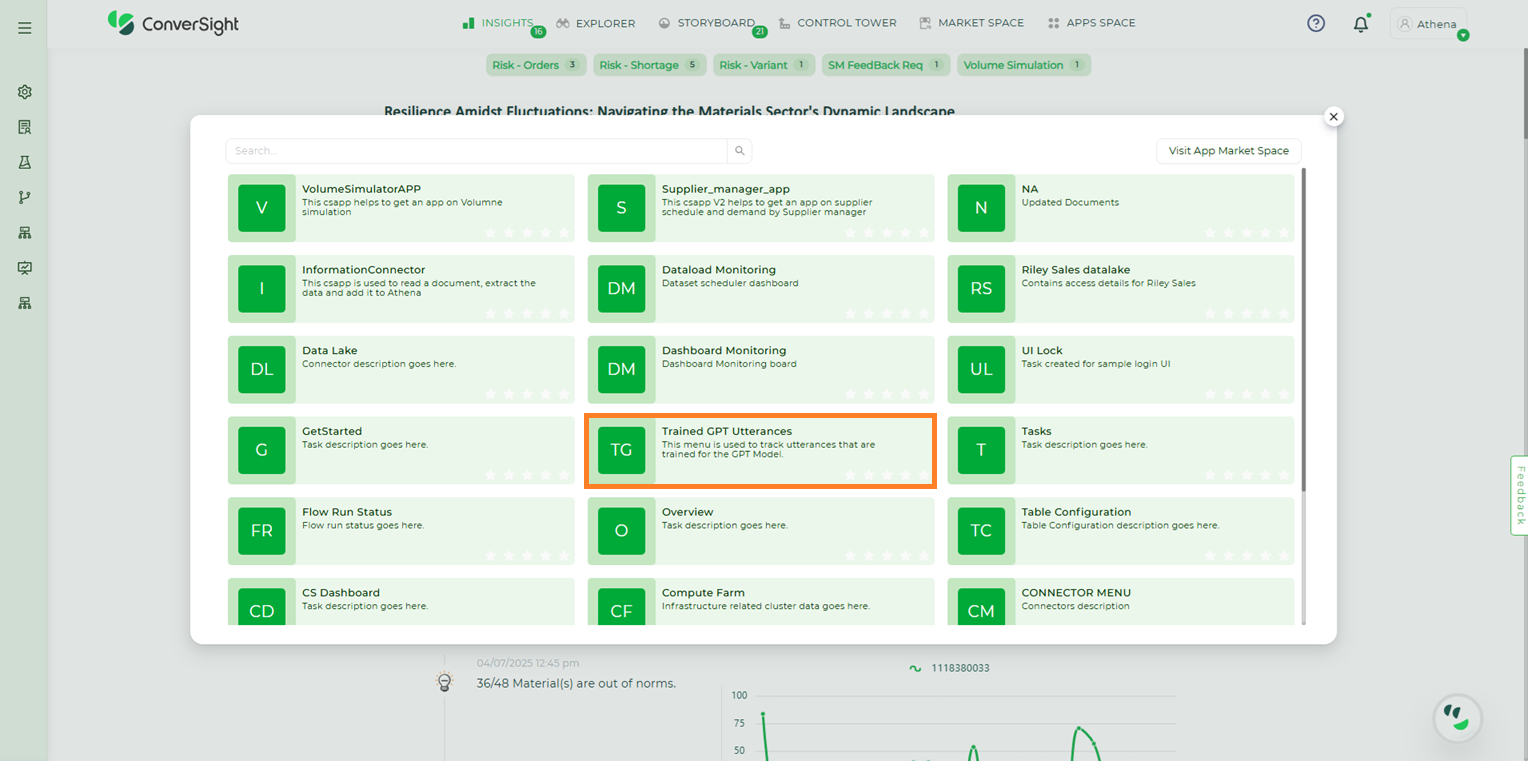Select the SM FeedBack Req chip
Viewport: 1528px width, 761px height.
point(885,65)
